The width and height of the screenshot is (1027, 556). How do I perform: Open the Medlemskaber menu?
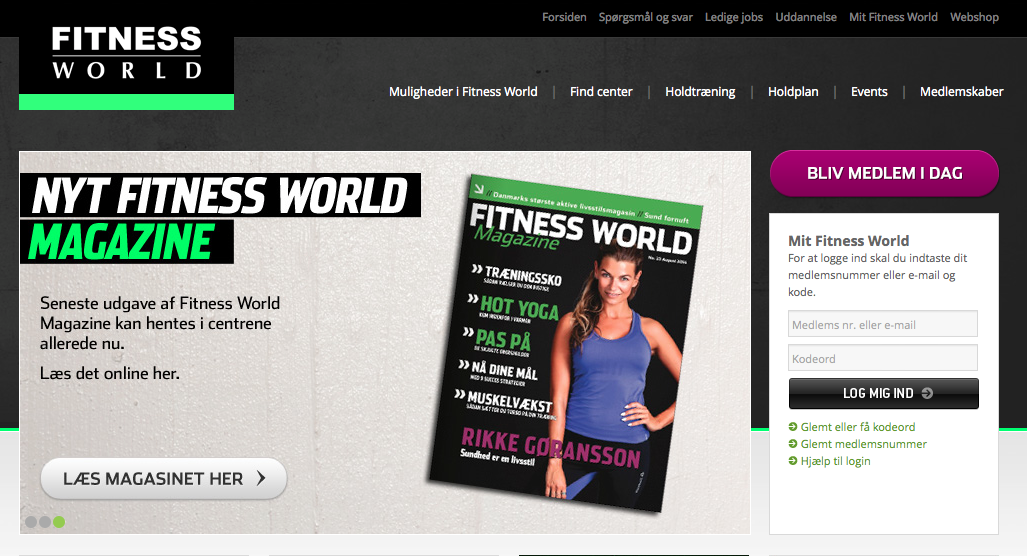coord(962,92)
